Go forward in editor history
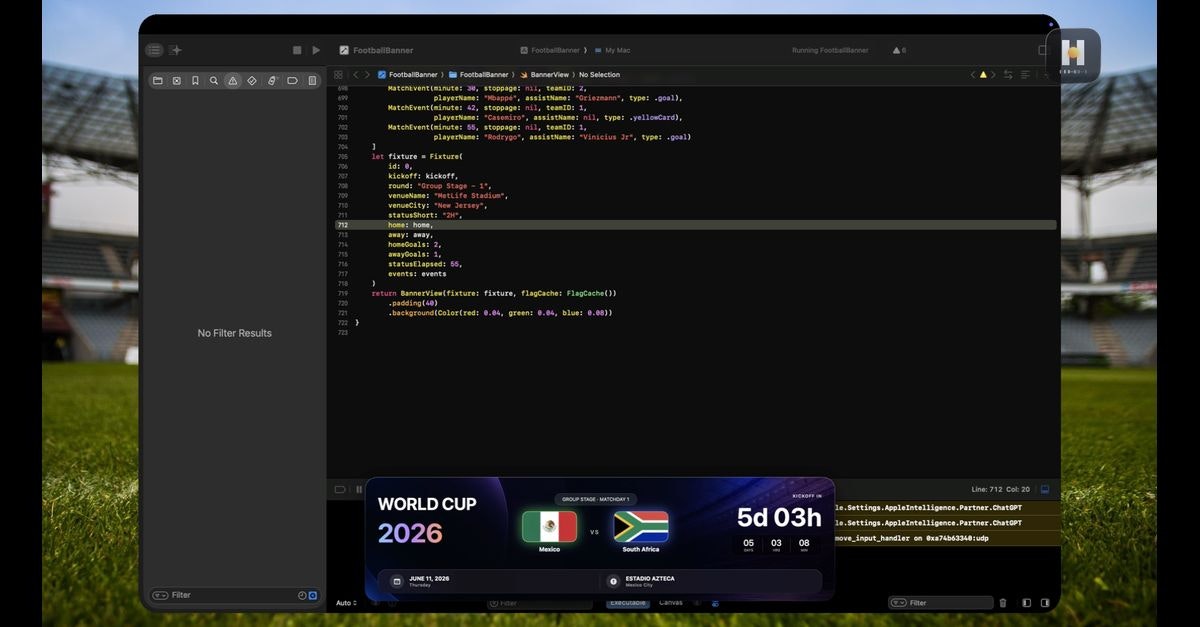The width and height of the screenshot is (1200, 627). 366,75
